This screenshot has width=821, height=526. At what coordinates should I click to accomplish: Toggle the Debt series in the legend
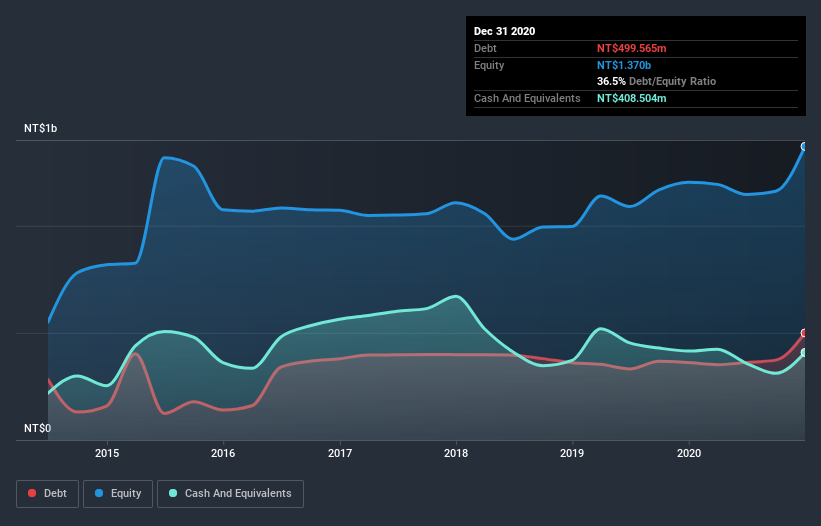click(x=48, y=494)
